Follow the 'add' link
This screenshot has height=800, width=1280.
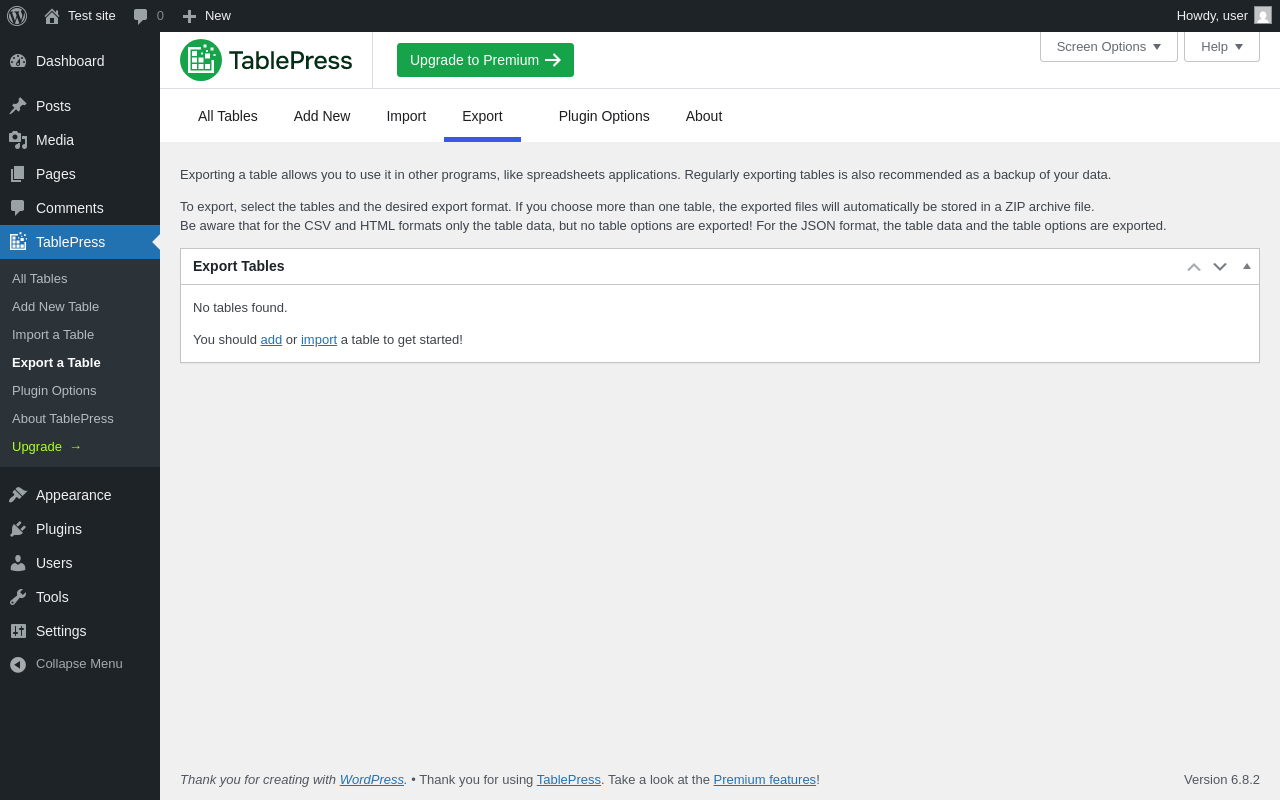[271, 339]
